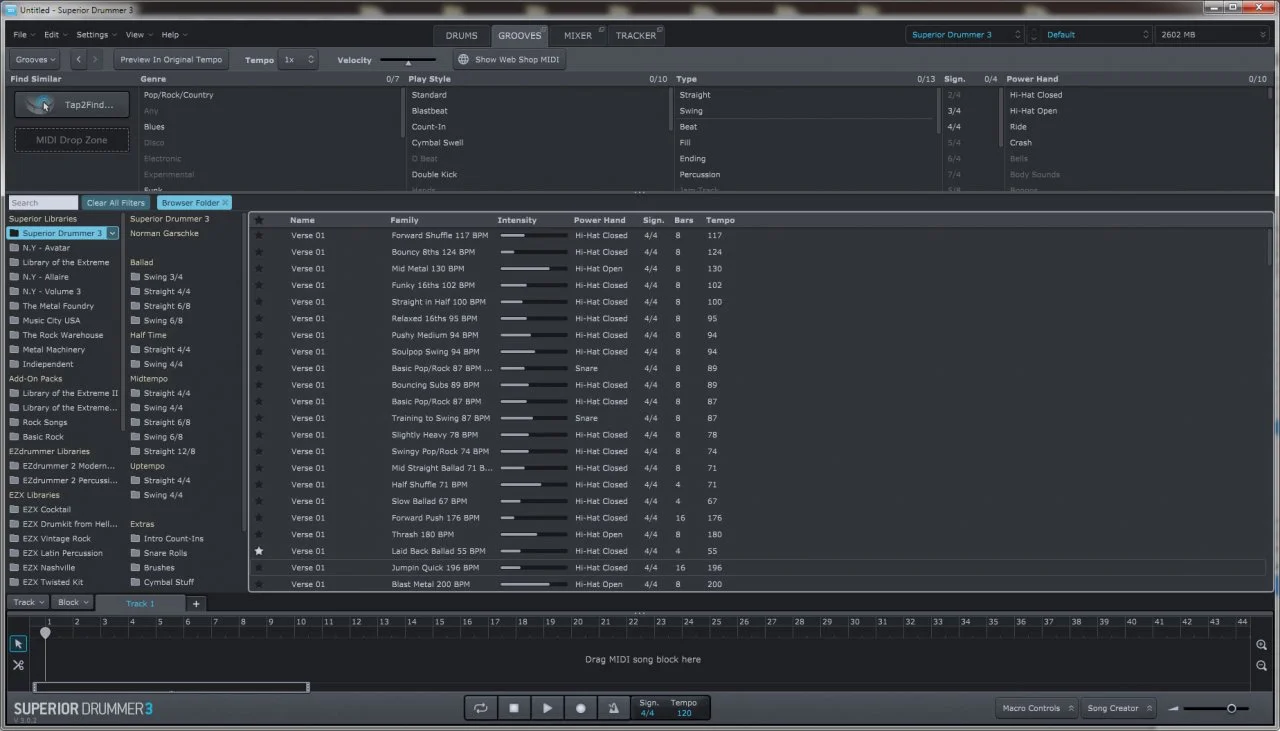Add a new track with plus button
The width and height of the screenshot is (1280, 731).
click(196, 603)
